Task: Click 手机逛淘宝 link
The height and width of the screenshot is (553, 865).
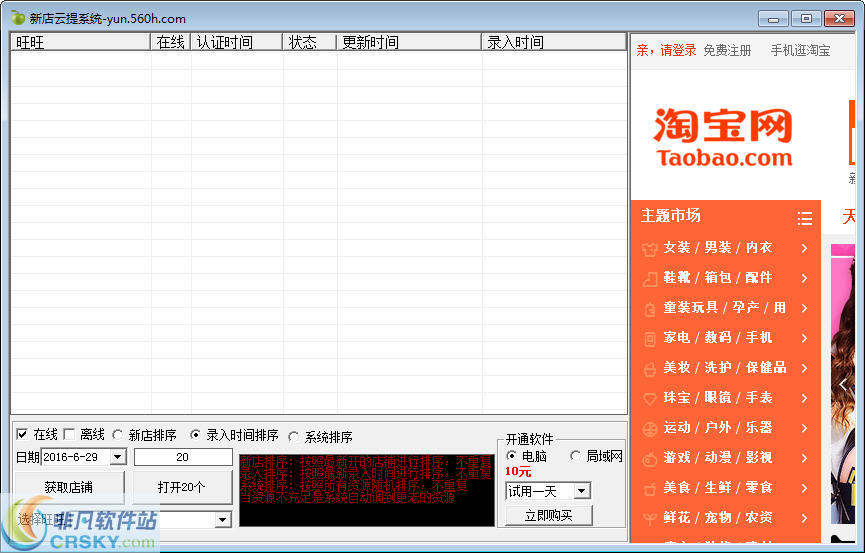Action: pos(800,50)
